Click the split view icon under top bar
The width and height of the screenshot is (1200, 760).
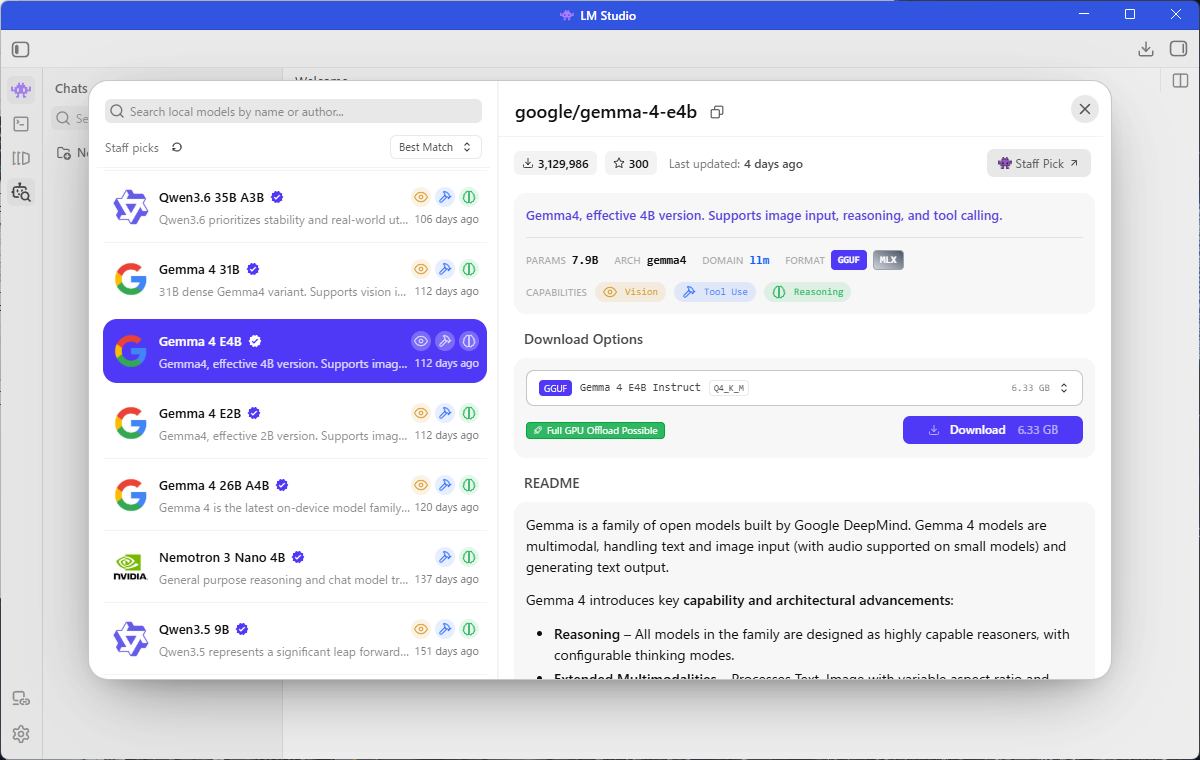1180,80
